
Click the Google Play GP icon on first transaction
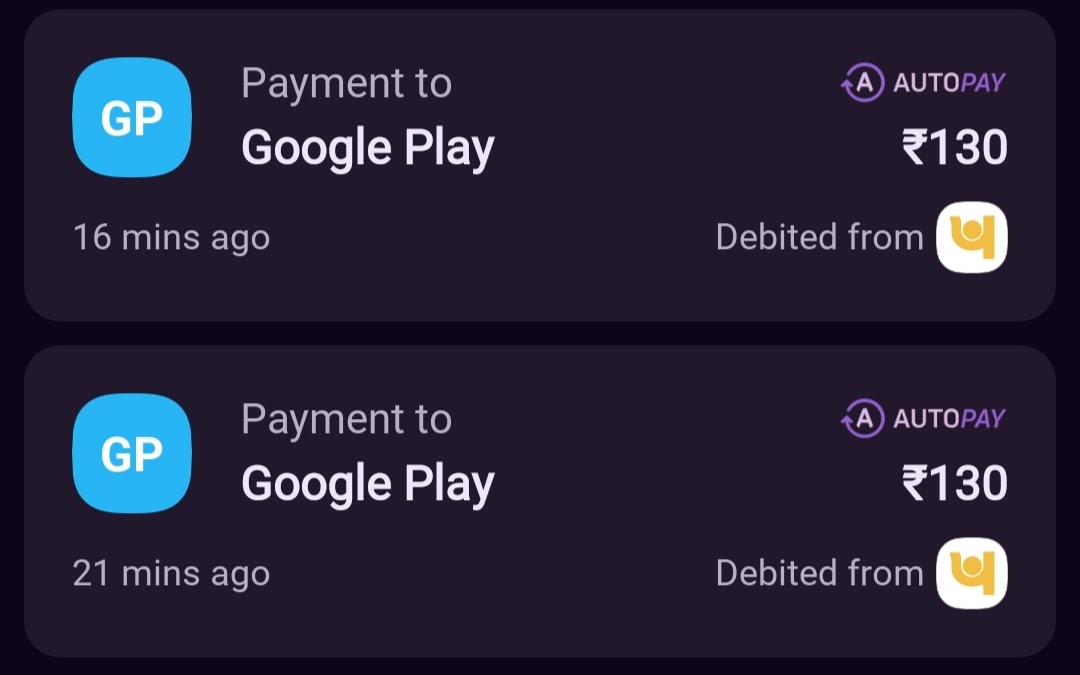(131, 117)
